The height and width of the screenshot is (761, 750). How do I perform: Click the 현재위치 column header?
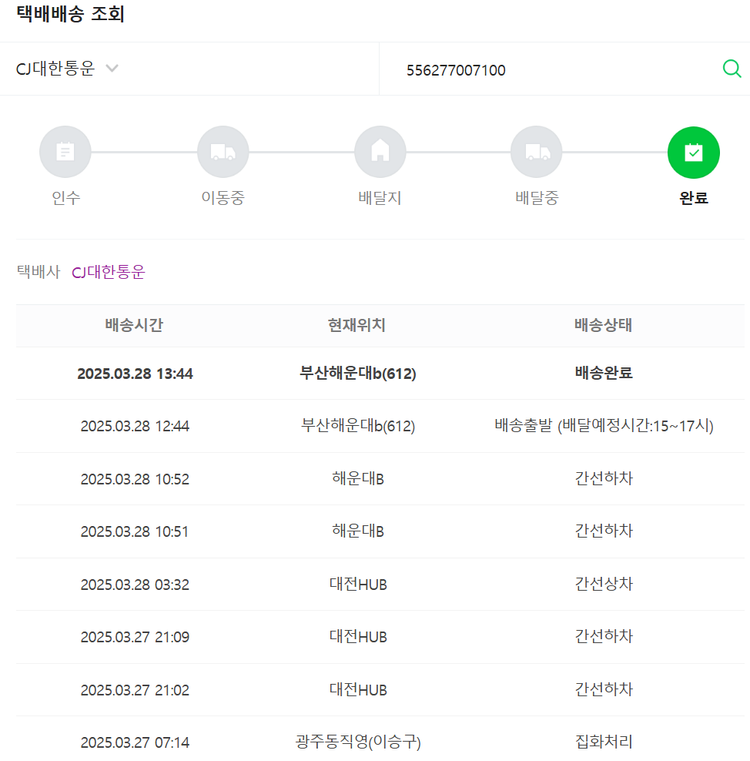pos(357,325)
